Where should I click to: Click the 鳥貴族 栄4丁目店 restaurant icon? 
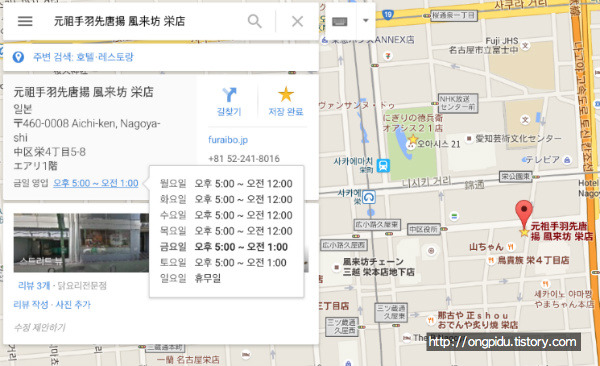click(491, 260)
